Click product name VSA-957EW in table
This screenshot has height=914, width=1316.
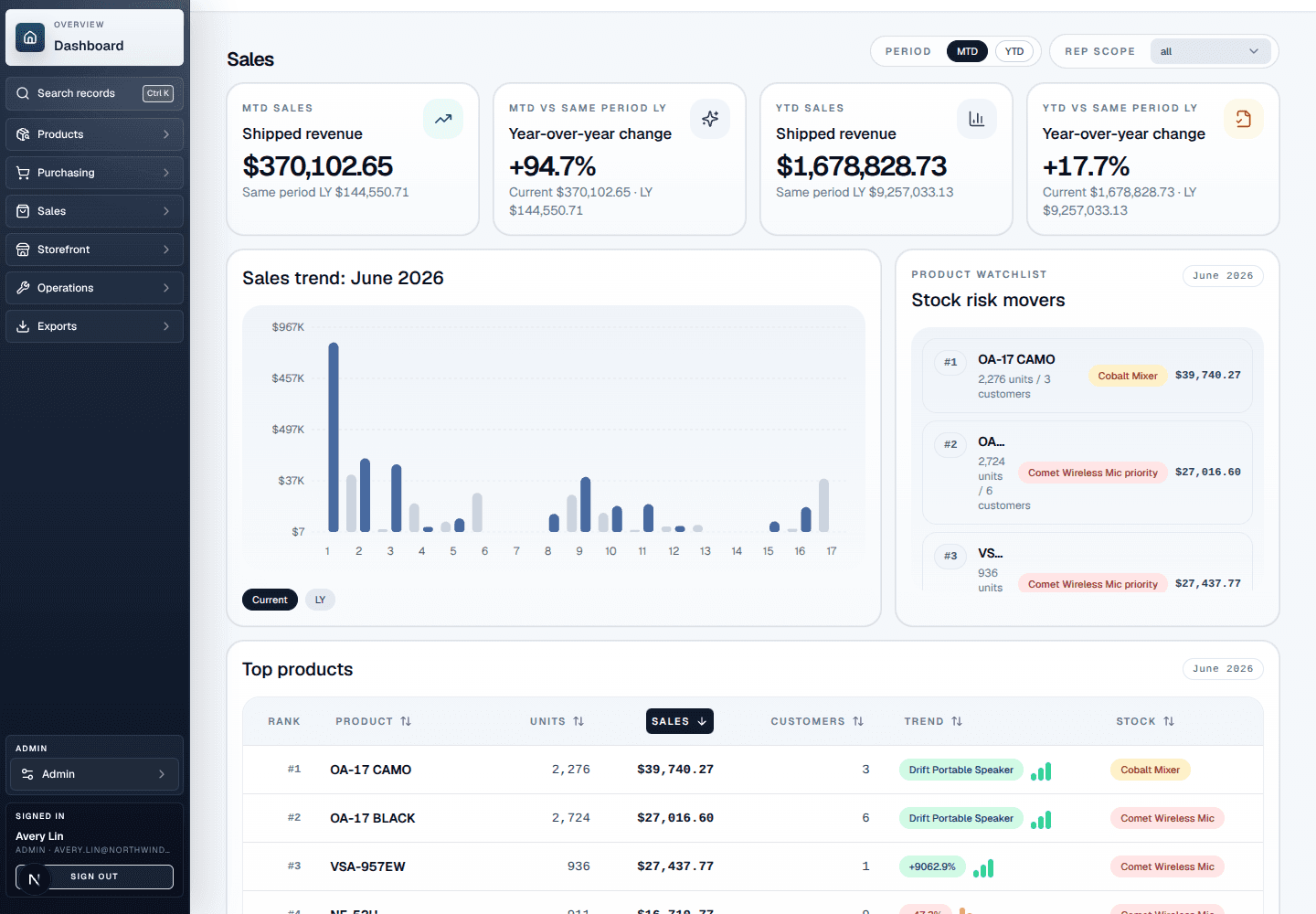point(367,866)
